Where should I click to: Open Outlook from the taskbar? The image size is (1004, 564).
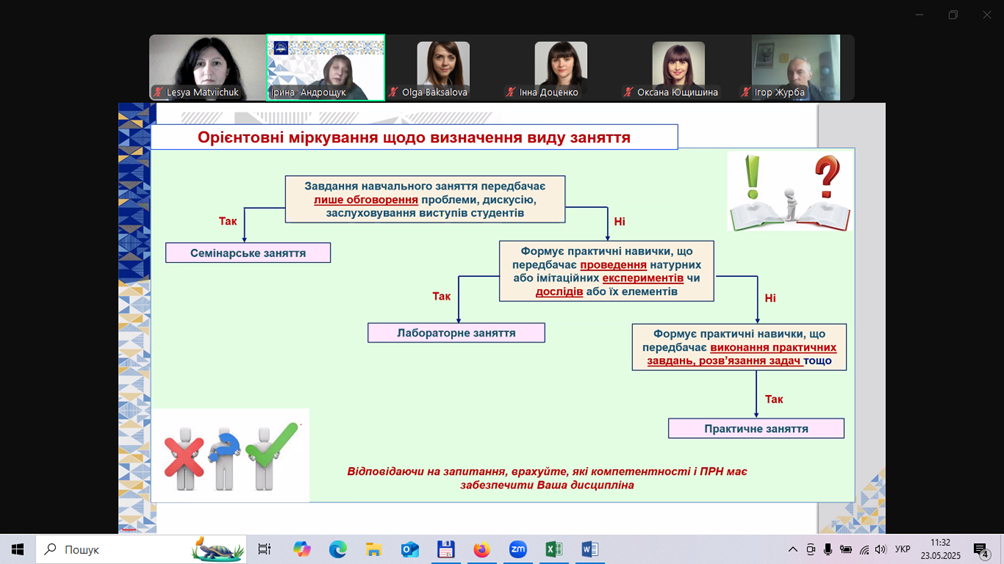[410, 549]
